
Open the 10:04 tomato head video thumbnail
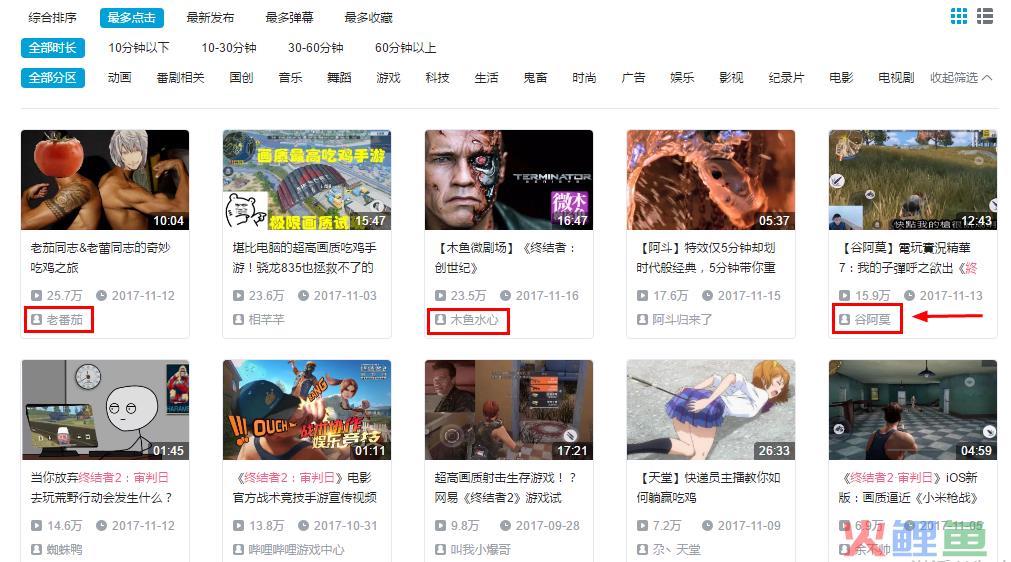click(105, 180)
